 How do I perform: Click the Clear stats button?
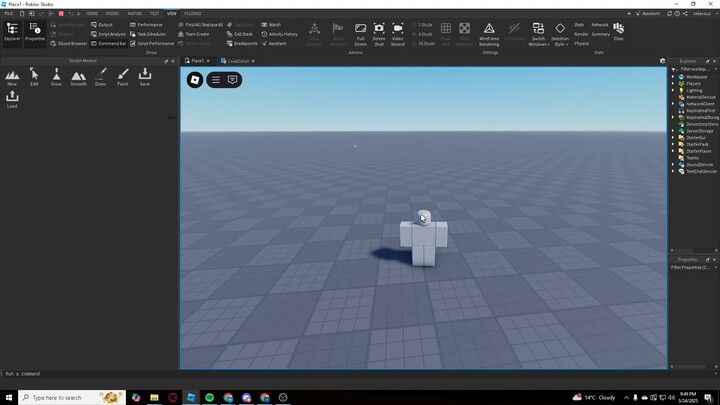(618, 32)
